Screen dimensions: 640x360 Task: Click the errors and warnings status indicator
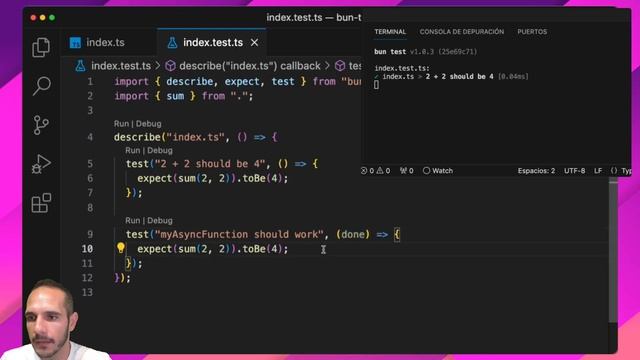click(x=376, y=171)
